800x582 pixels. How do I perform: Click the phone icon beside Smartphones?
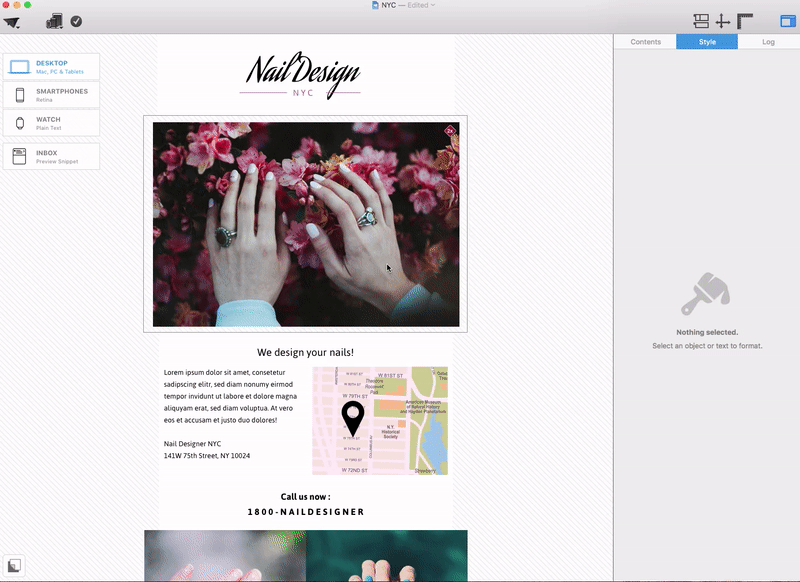tap(20, 95)
